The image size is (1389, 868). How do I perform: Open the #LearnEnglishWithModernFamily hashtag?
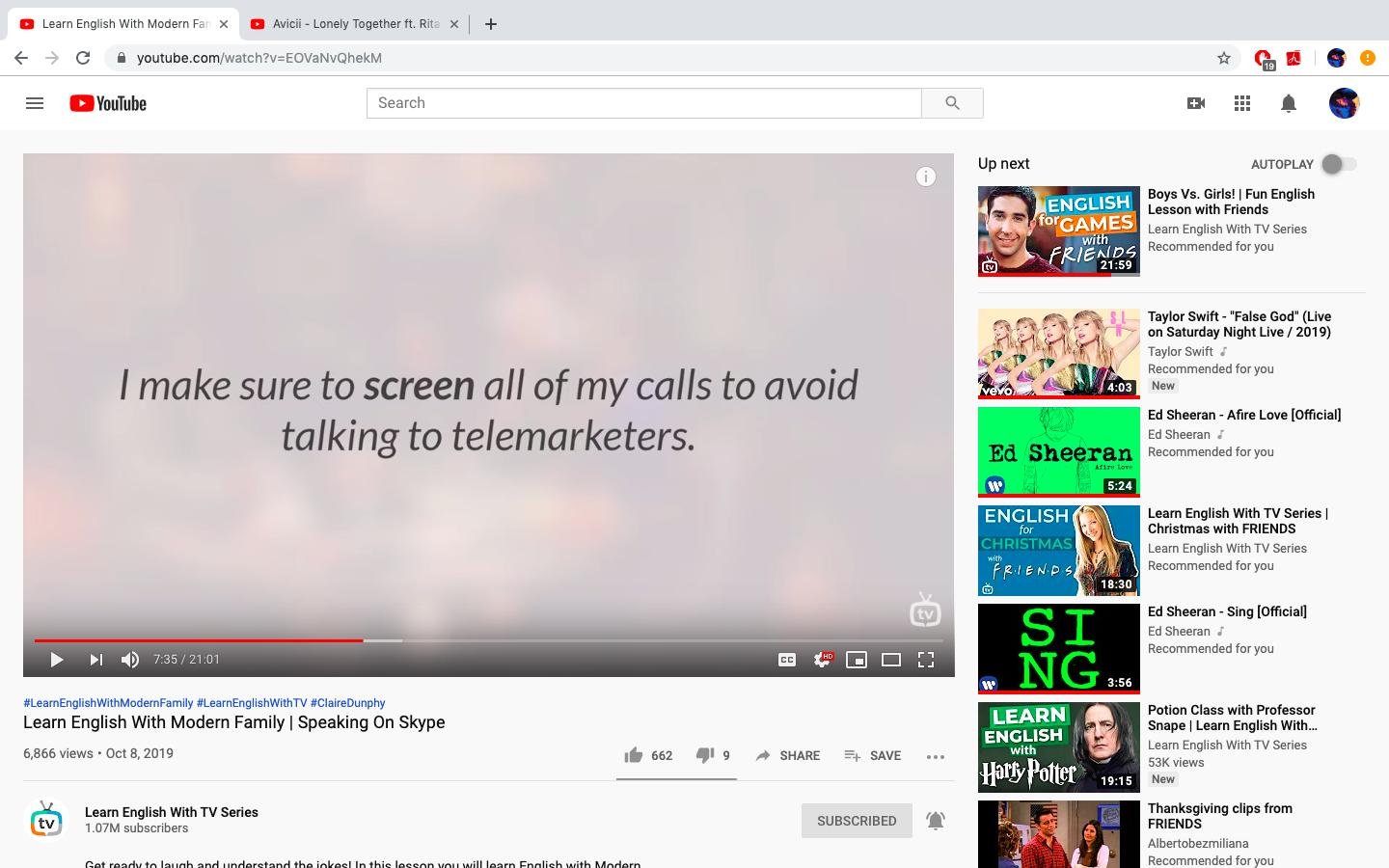pyautogui.click(x=108, y=703)
